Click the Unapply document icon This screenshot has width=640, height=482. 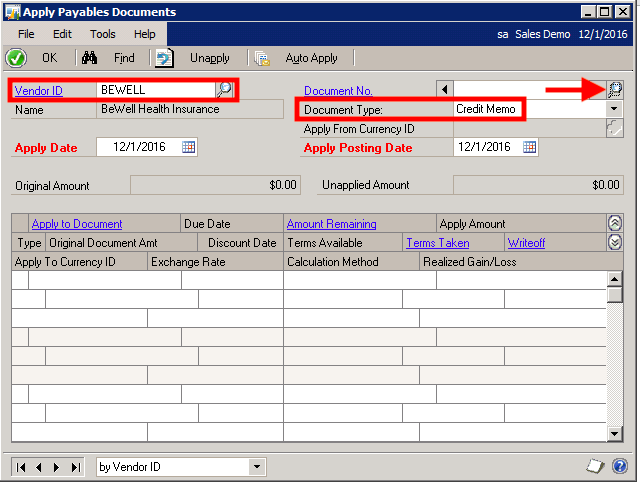click(164, 58)
